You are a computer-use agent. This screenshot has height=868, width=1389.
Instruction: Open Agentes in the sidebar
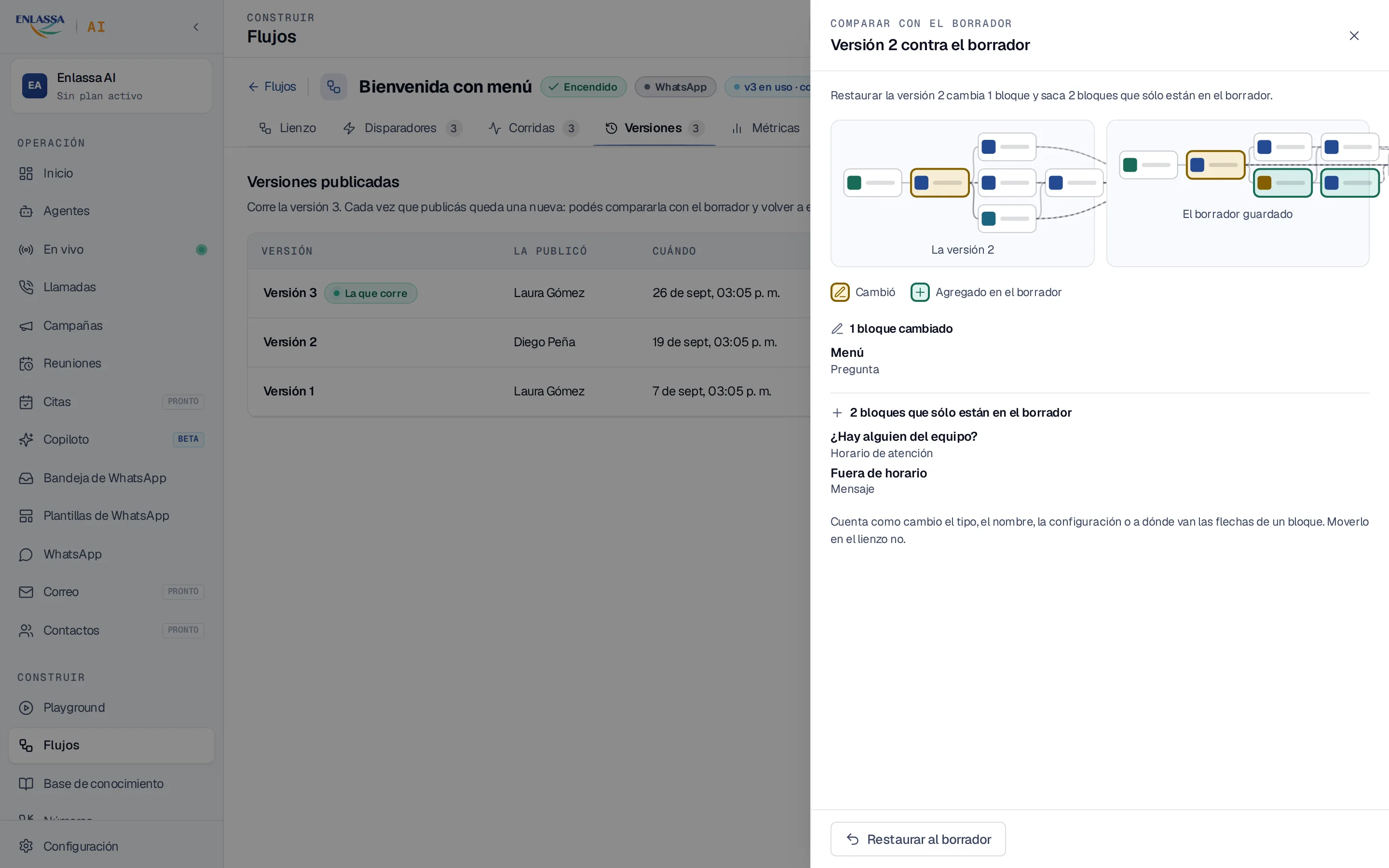click(x=111, y=211)
